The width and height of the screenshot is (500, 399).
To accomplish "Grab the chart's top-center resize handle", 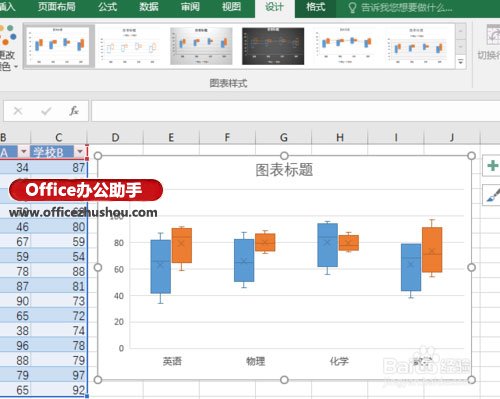I will pos(284,156).
